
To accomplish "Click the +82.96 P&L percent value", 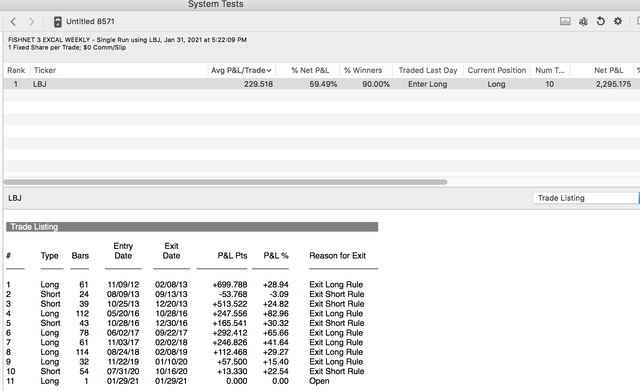I will click(x=276, y=313).
